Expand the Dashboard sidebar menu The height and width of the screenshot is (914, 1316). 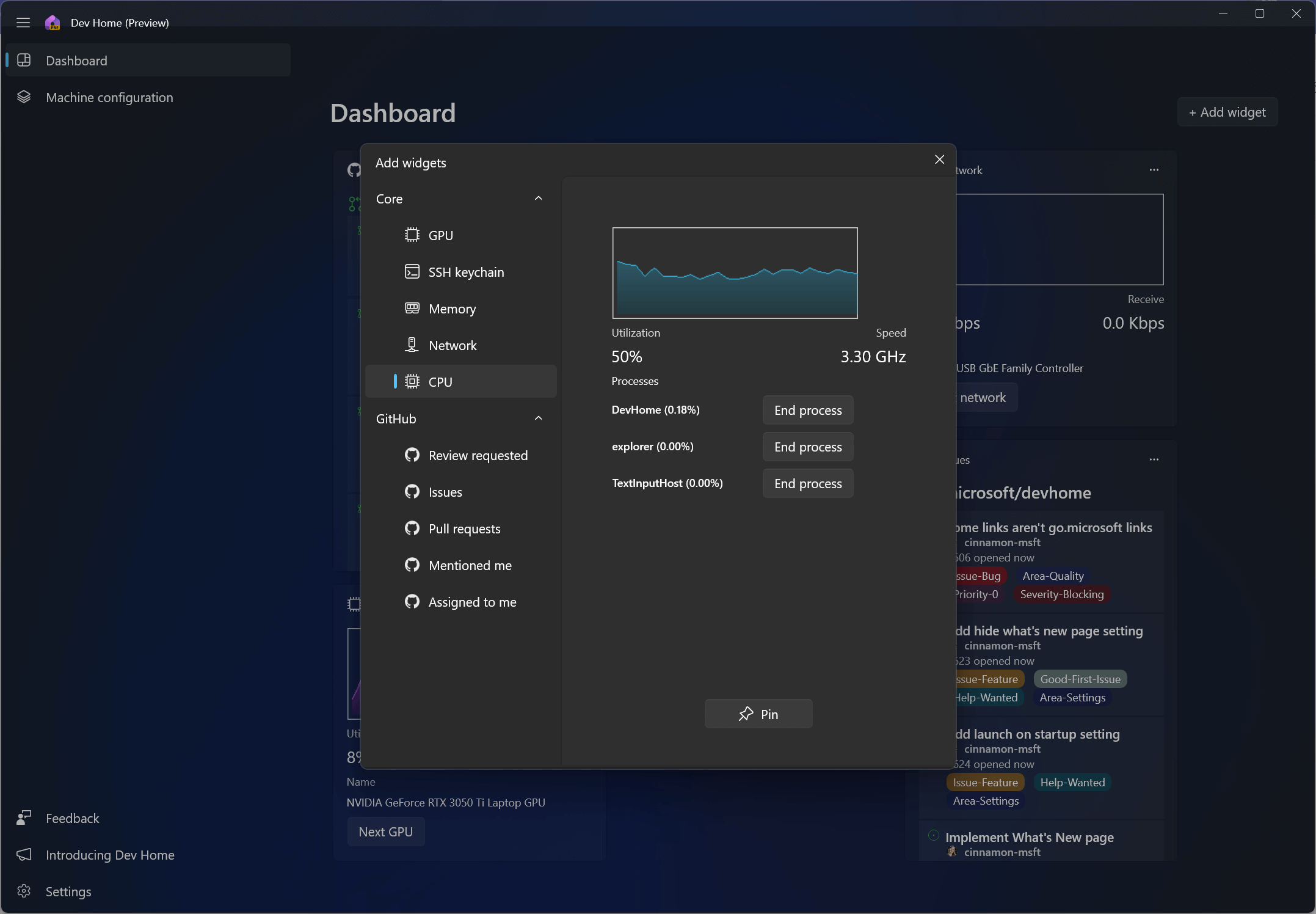(x=22, y=22)
